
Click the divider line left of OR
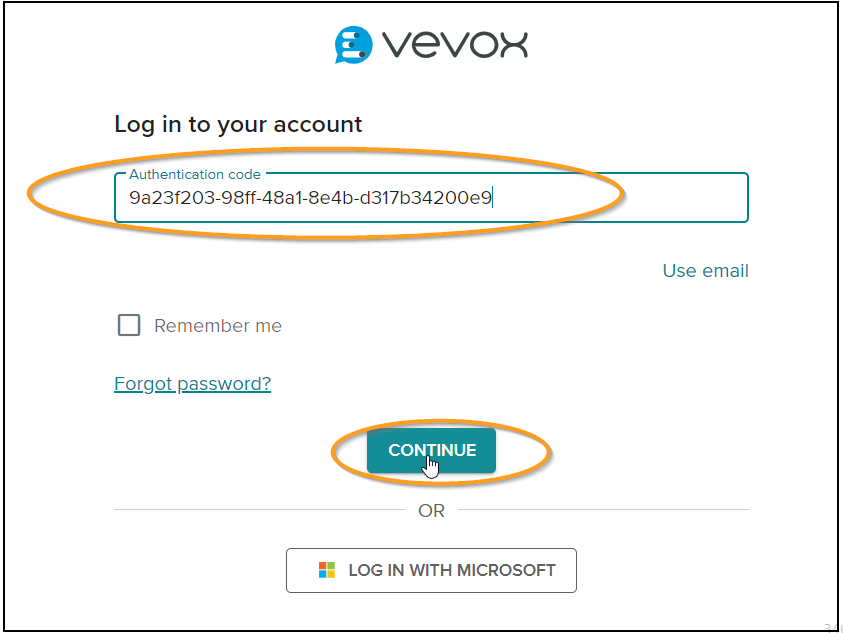click(259, 509)
